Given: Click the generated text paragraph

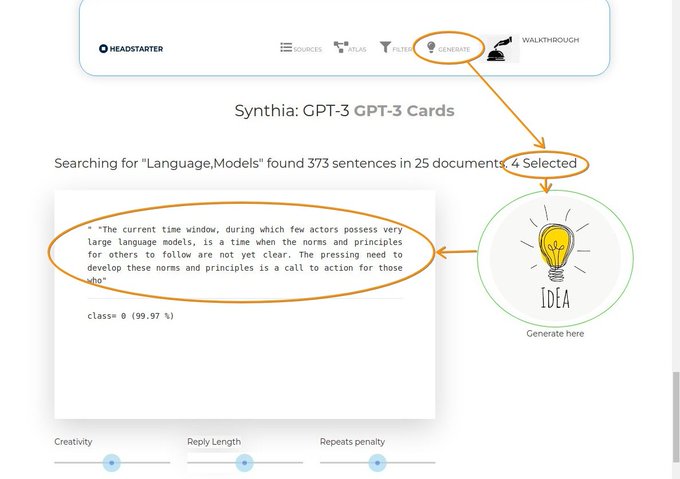Looking at the screenshot, I should coord(245,255).
